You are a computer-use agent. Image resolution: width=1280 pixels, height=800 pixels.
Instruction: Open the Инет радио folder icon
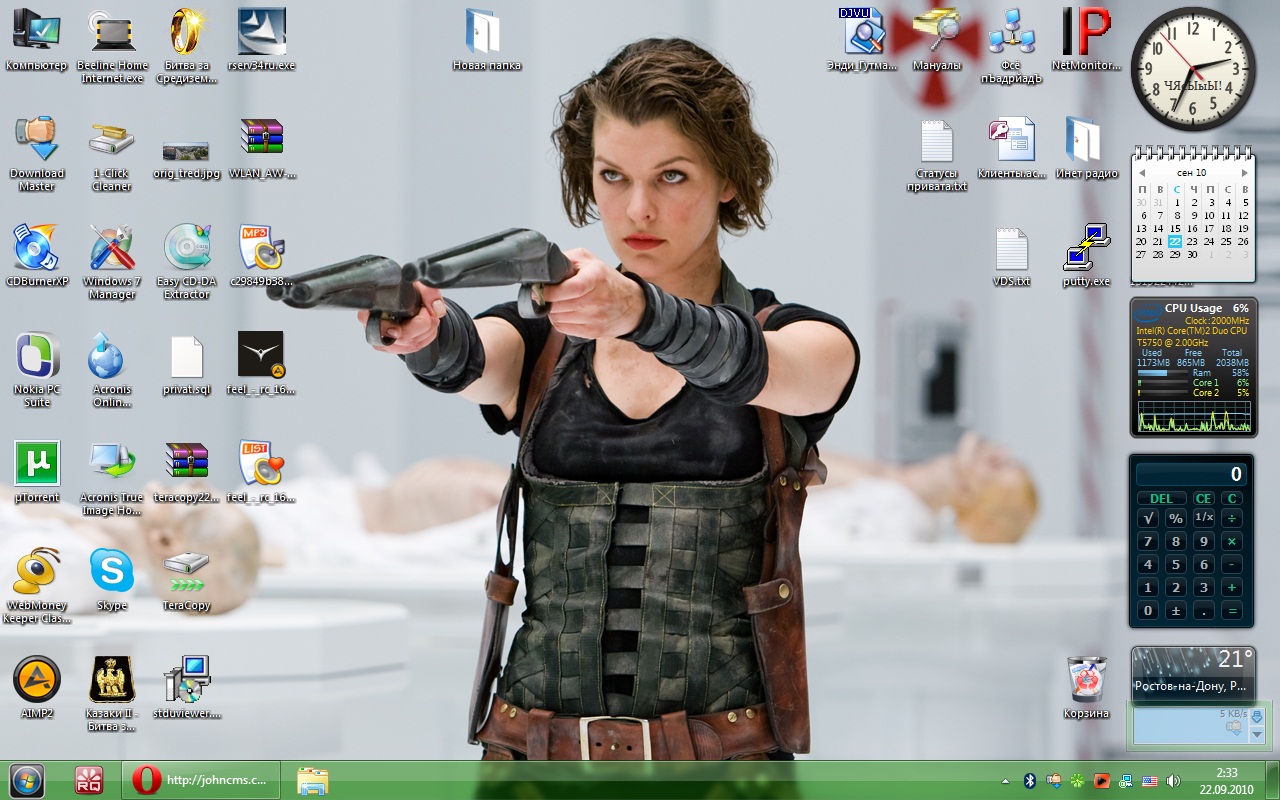coord(1086,148)
